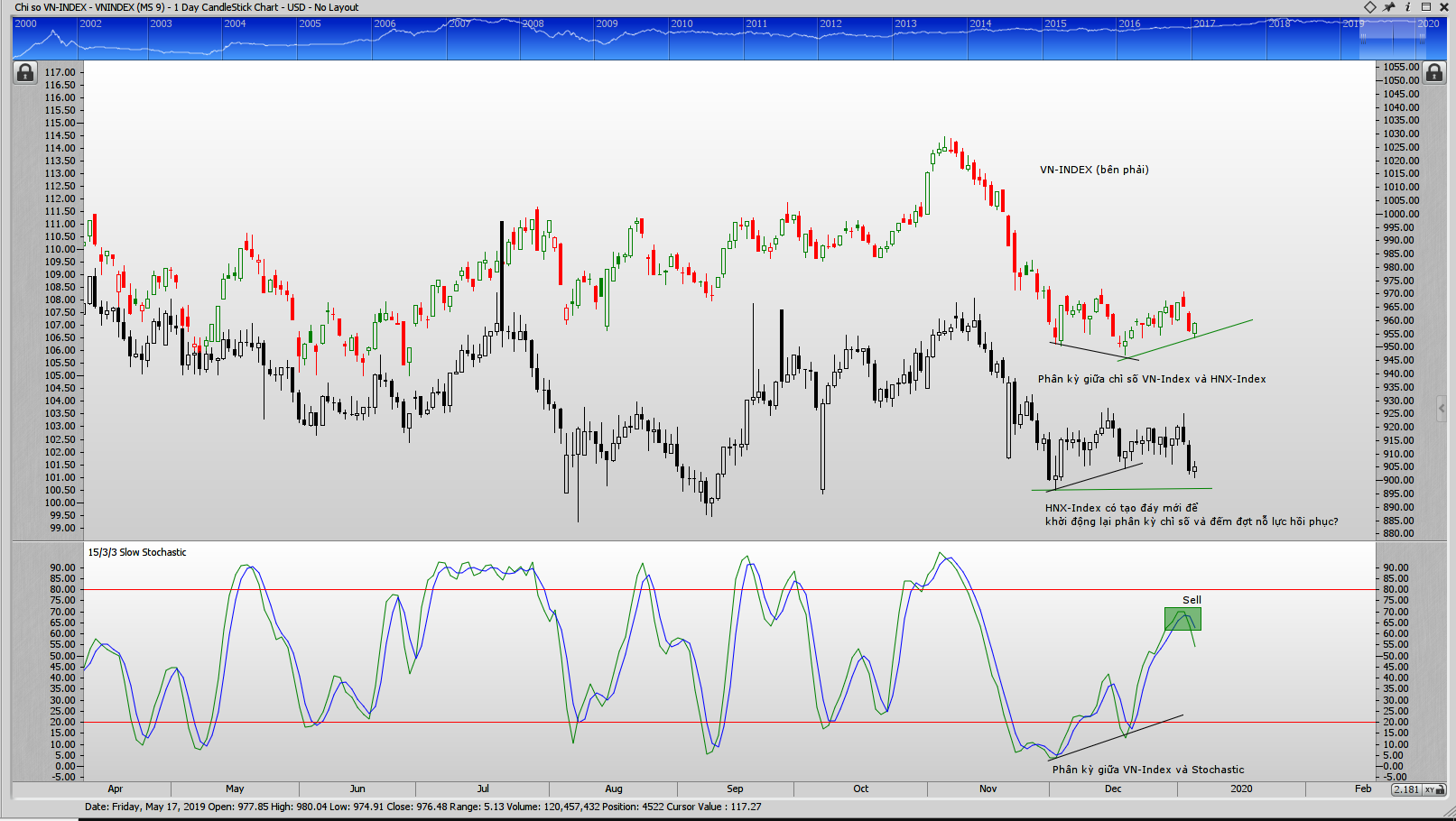Expand the collapsed right side panel arrow
Image resolution: width=1456 pixels, height=821 pixels.
(1441, 409)
